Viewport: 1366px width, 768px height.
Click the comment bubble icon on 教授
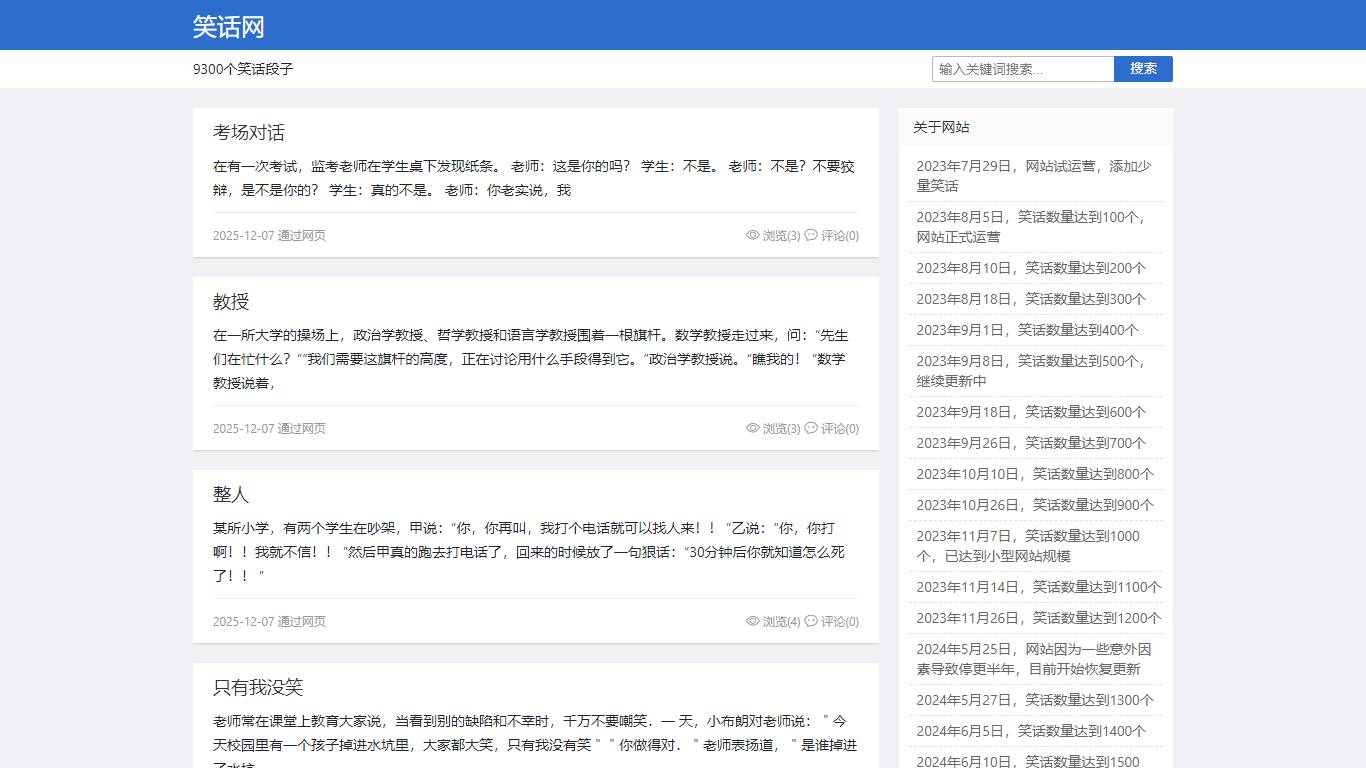tap(811, 428)
